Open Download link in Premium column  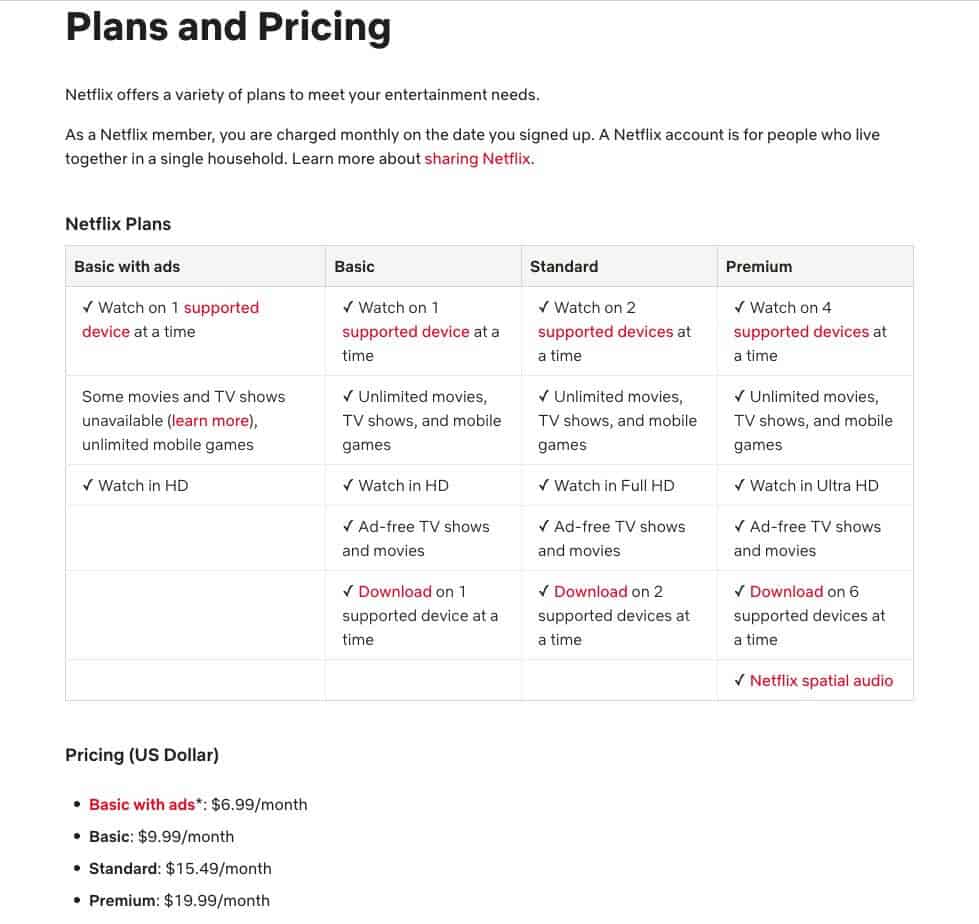coord(787,591)
